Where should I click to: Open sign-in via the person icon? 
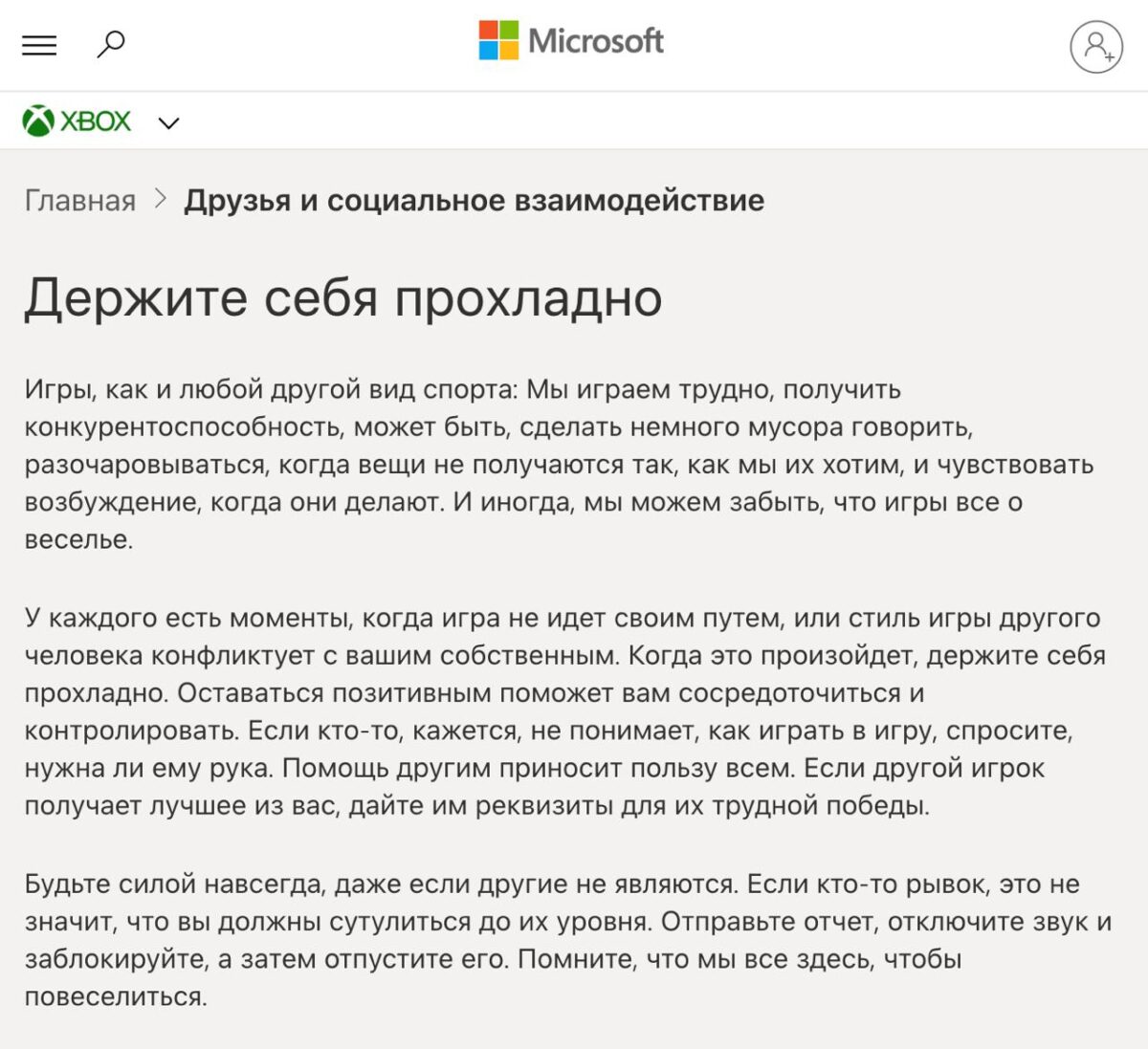[1094, 45]
